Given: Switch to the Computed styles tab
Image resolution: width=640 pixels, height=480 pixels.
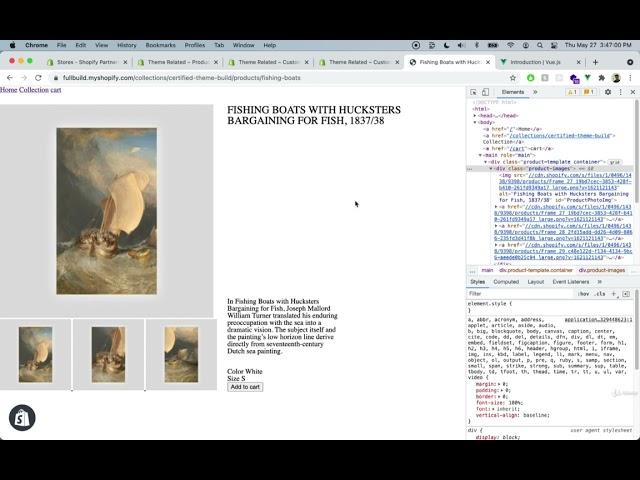Looking at the screenshot, I should pyautogui.click(x=506, y=282).
